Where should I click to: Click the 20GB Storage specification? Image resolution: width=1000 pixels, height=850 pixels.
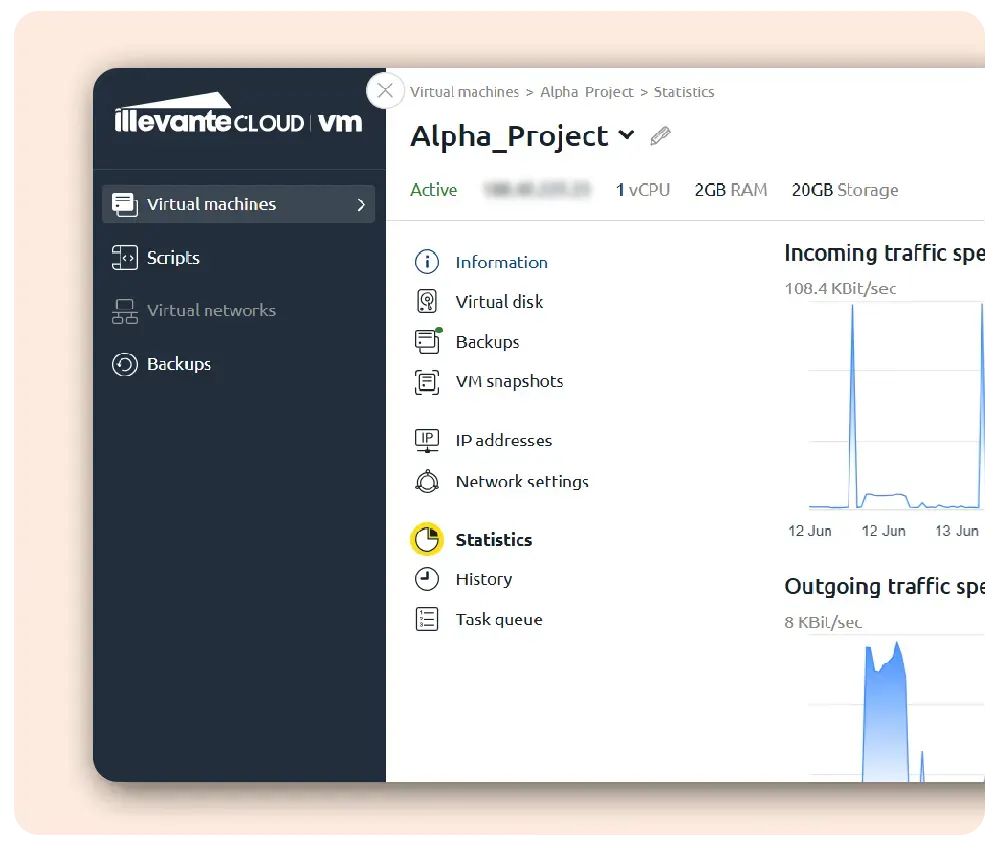845,190
